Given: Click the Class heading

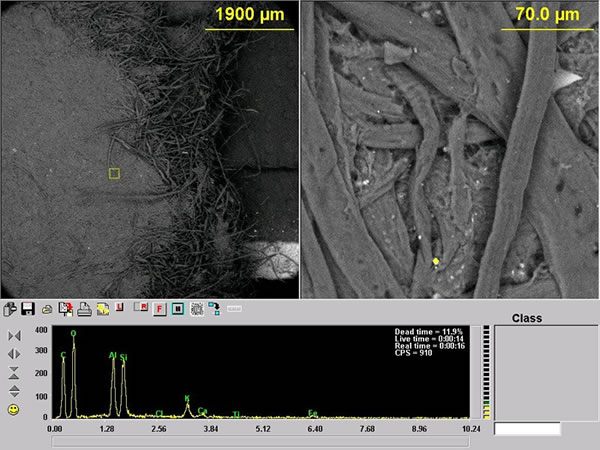Looking at the screenshot, I should [527, 318].
